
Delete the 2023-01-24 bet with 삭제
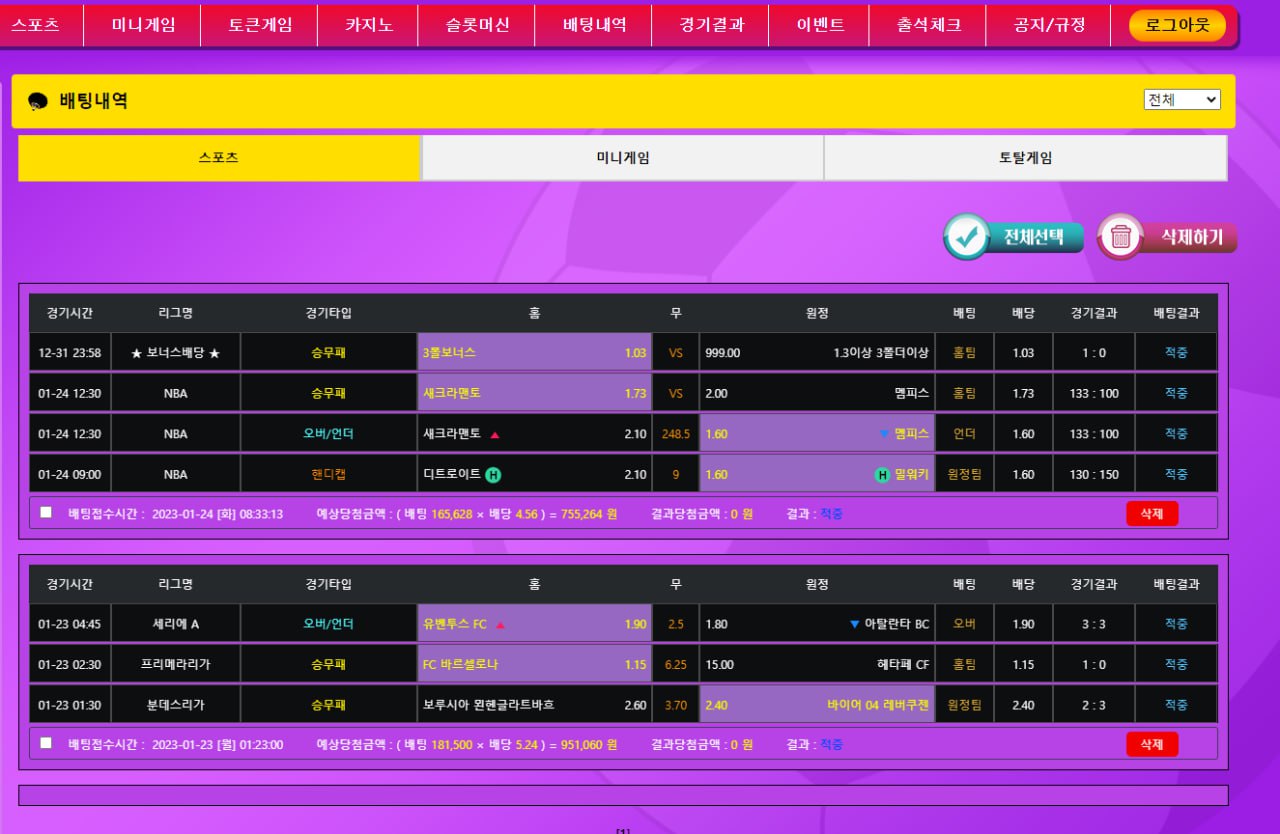[1151, 514]
